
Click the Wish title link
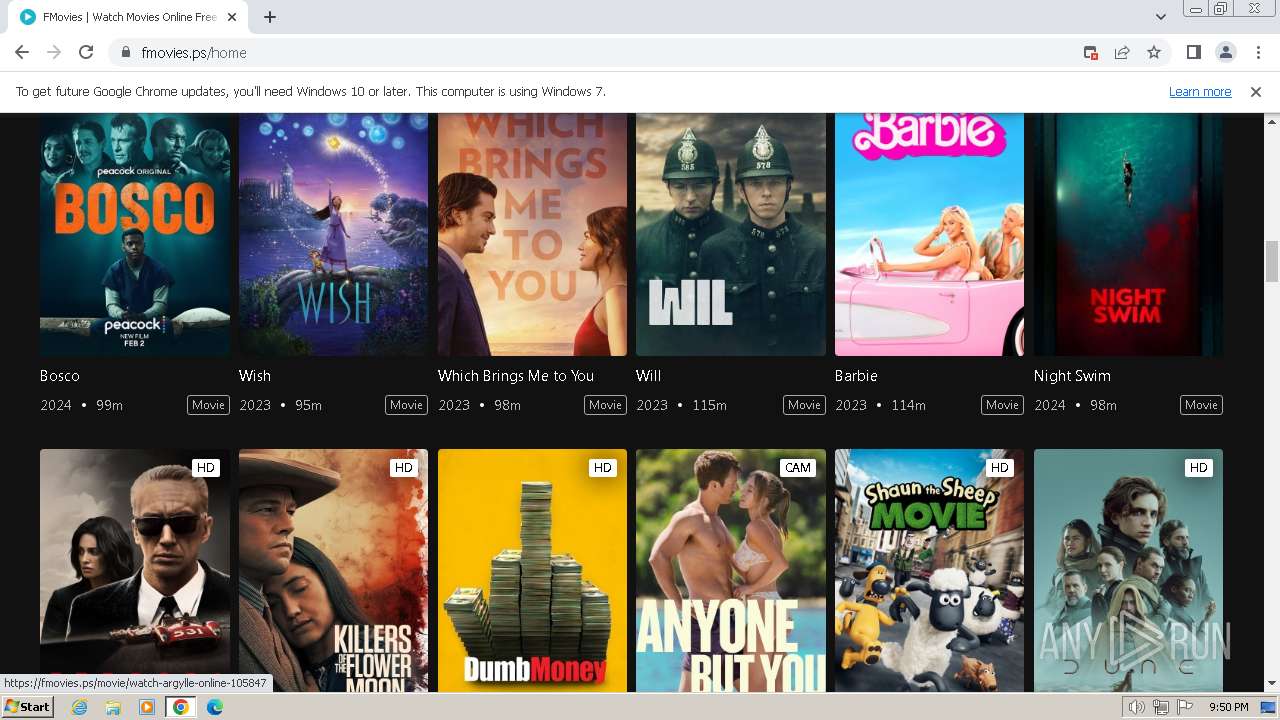[x=255, y=376]
